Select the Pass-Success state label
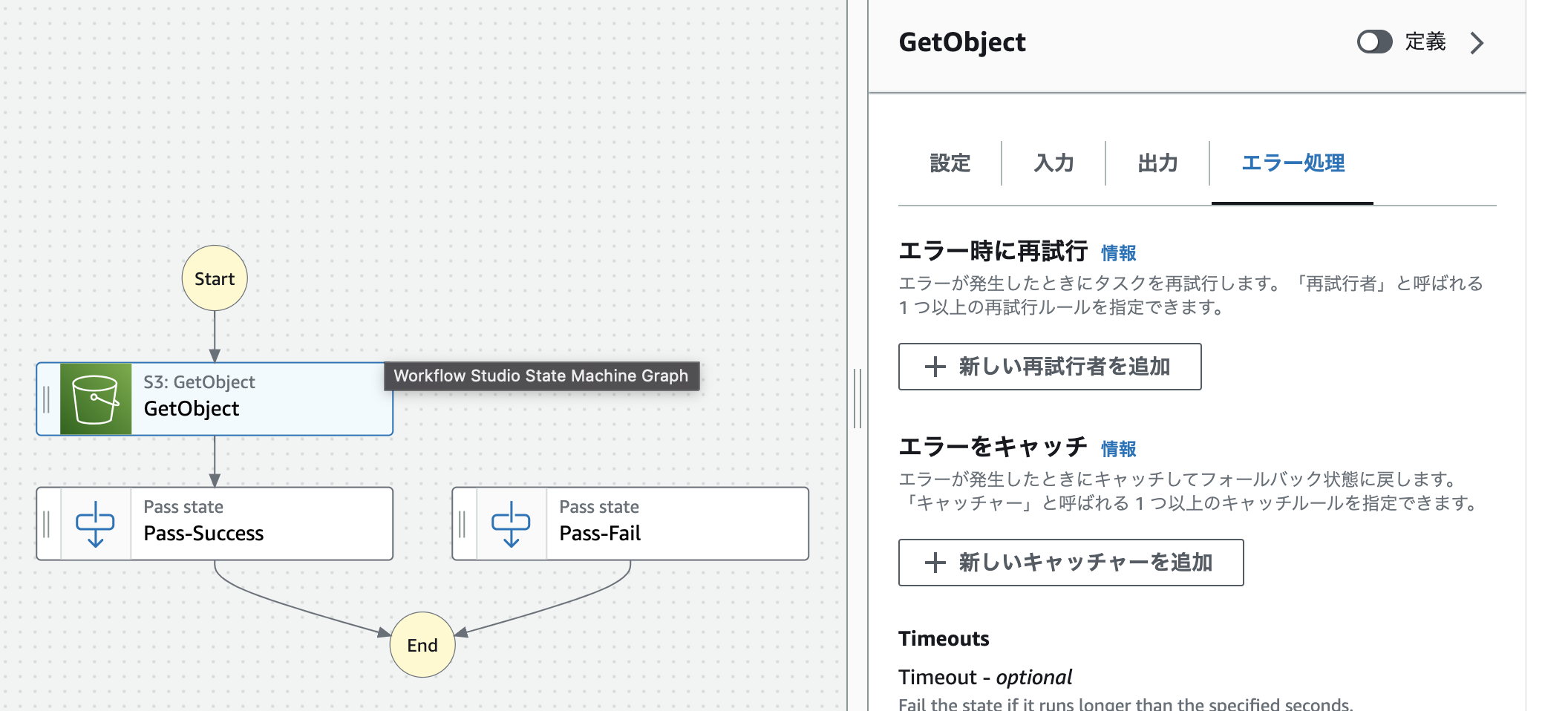 click(x=203, y=534)
